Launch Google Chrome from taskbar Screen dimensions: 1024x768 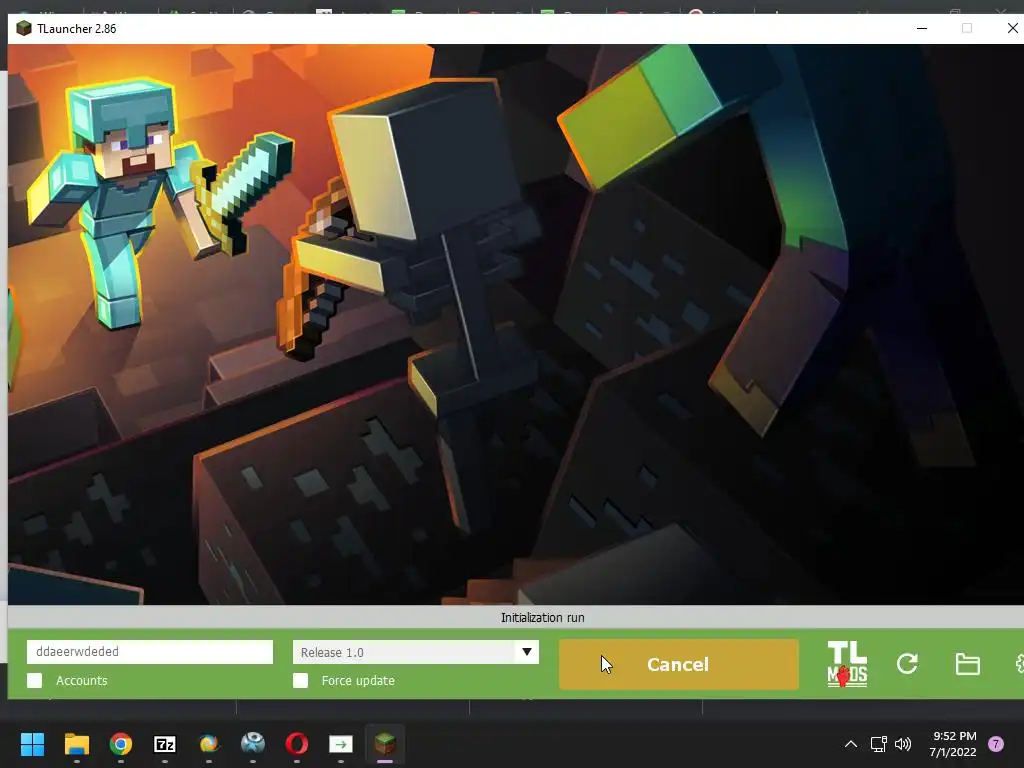pos(121,744)
